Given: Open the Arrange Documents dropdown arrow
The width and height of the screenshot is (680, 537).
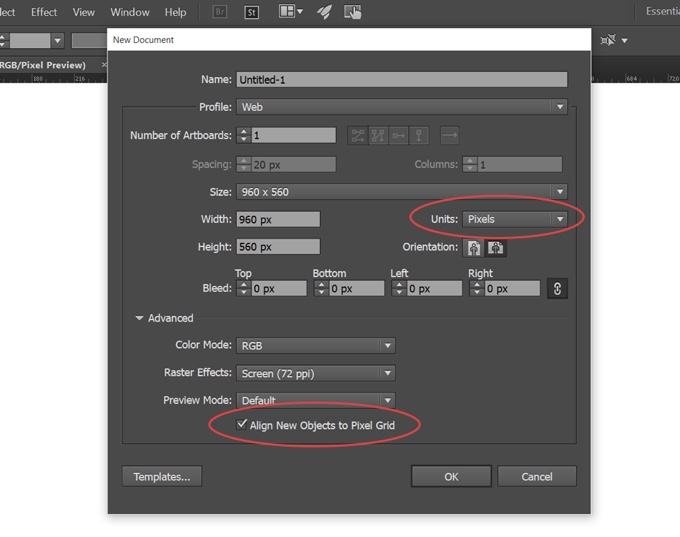Looking at the screenshot, I should 300,12.
